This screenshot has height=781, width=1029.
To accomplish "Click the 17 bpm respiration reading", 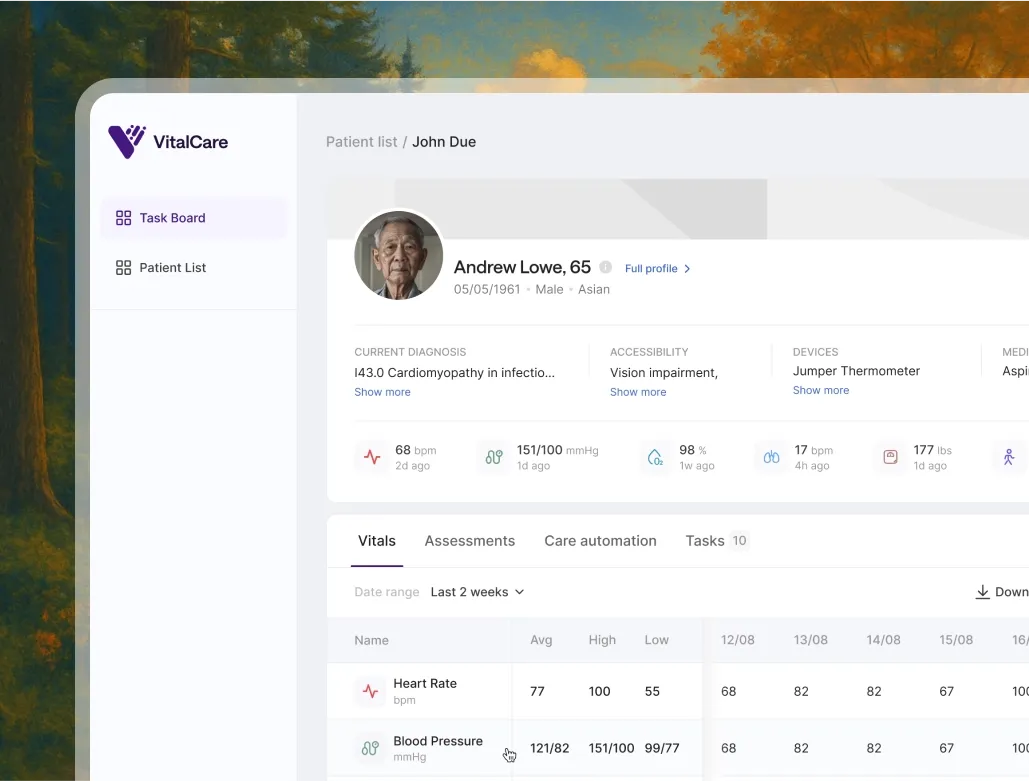I will pyautogui.click(x=814, y=450).
